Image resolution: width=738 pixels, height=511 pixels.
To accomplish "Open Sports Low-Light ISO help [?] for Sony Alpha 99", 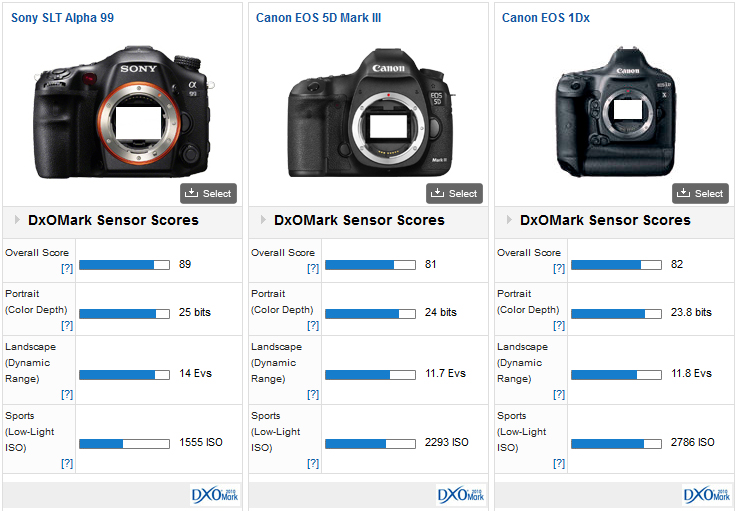I will click(67, 463).
